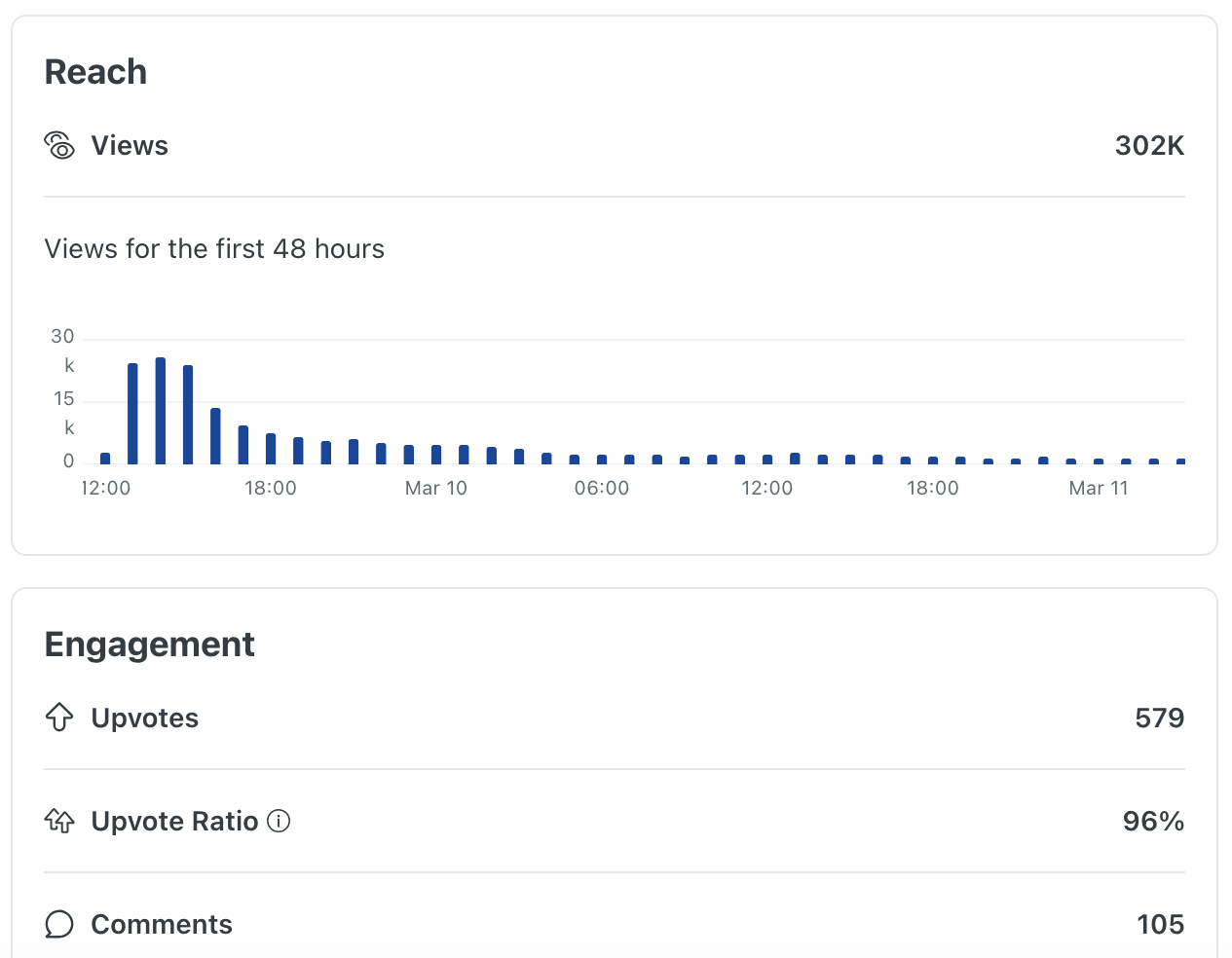
Task: Click the 06:00 time axis label
Action: pyautogui.click(x=601, y=488)
